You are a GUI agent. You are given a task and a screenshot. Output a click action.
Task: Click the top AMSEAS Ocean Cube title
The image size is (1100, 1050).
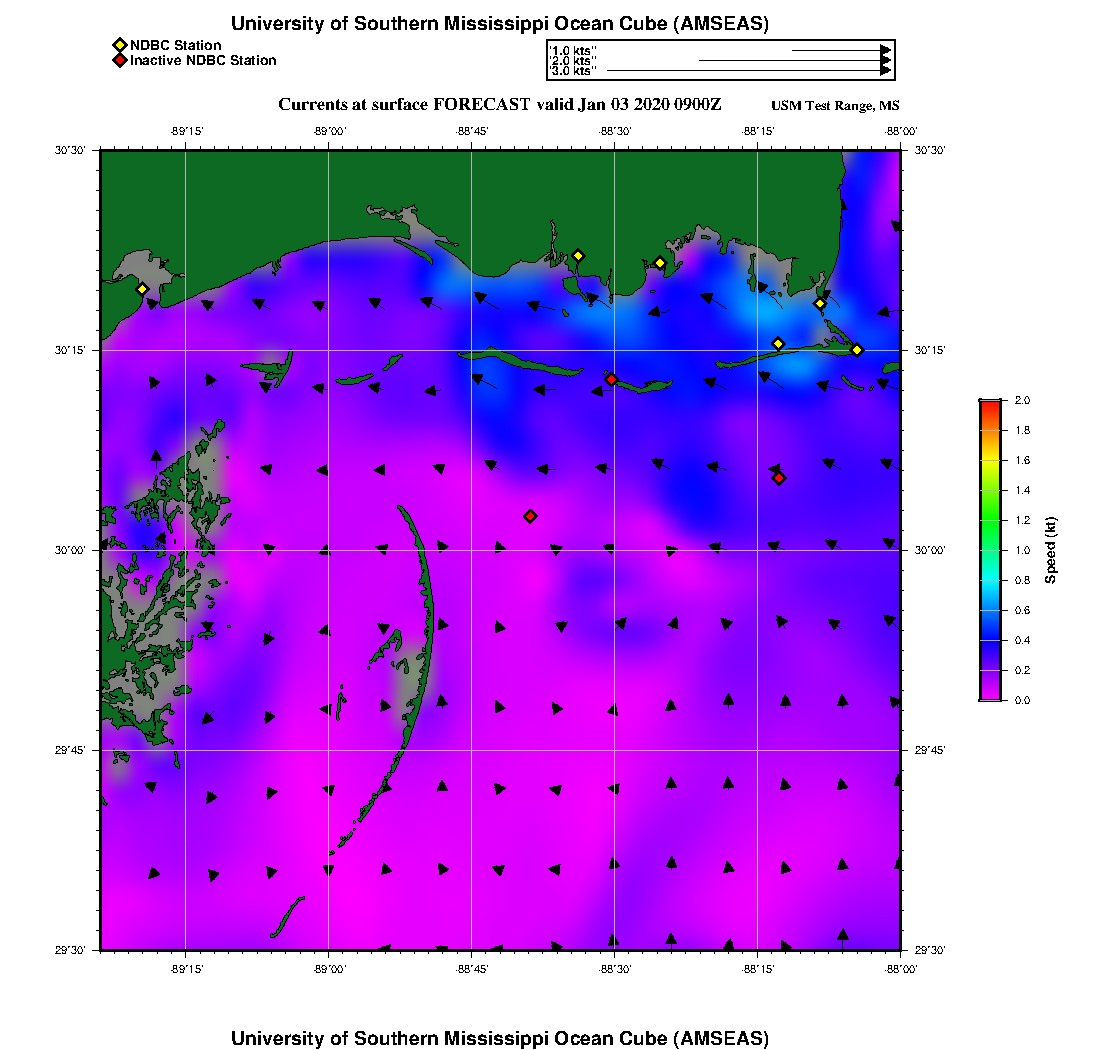click(x=500, y=24)
